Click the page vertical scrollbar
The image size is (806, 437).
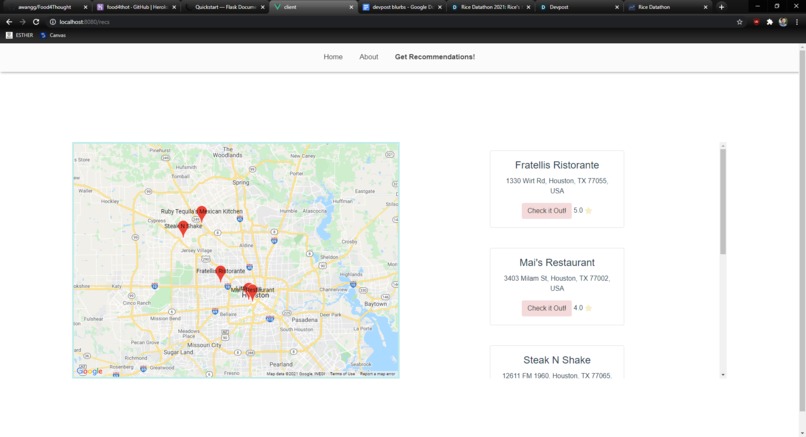click(802, 231)
